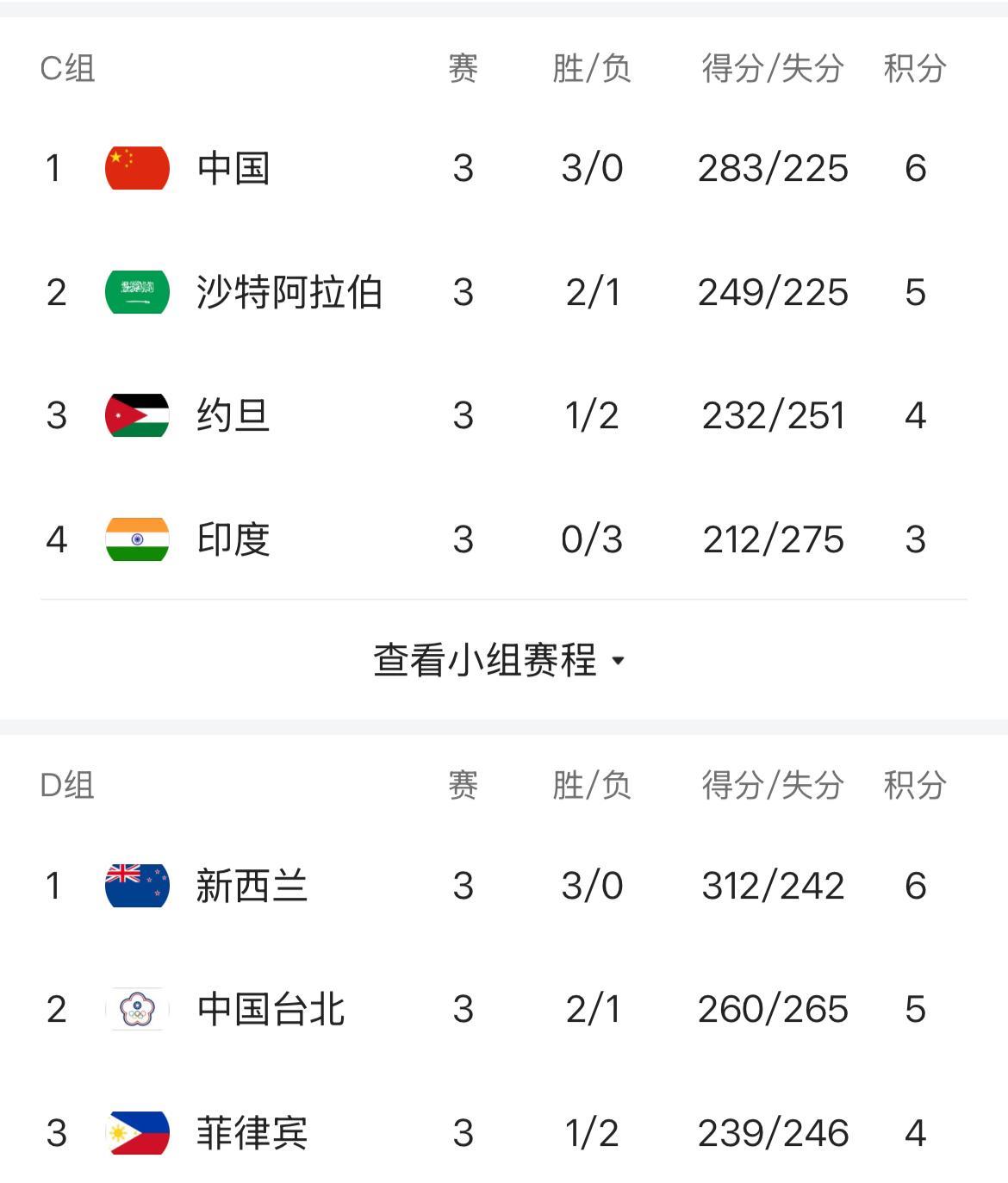Screen dimensions: 1008x1183
Task: Click C组 积分 column header
Action: (915, 69)
